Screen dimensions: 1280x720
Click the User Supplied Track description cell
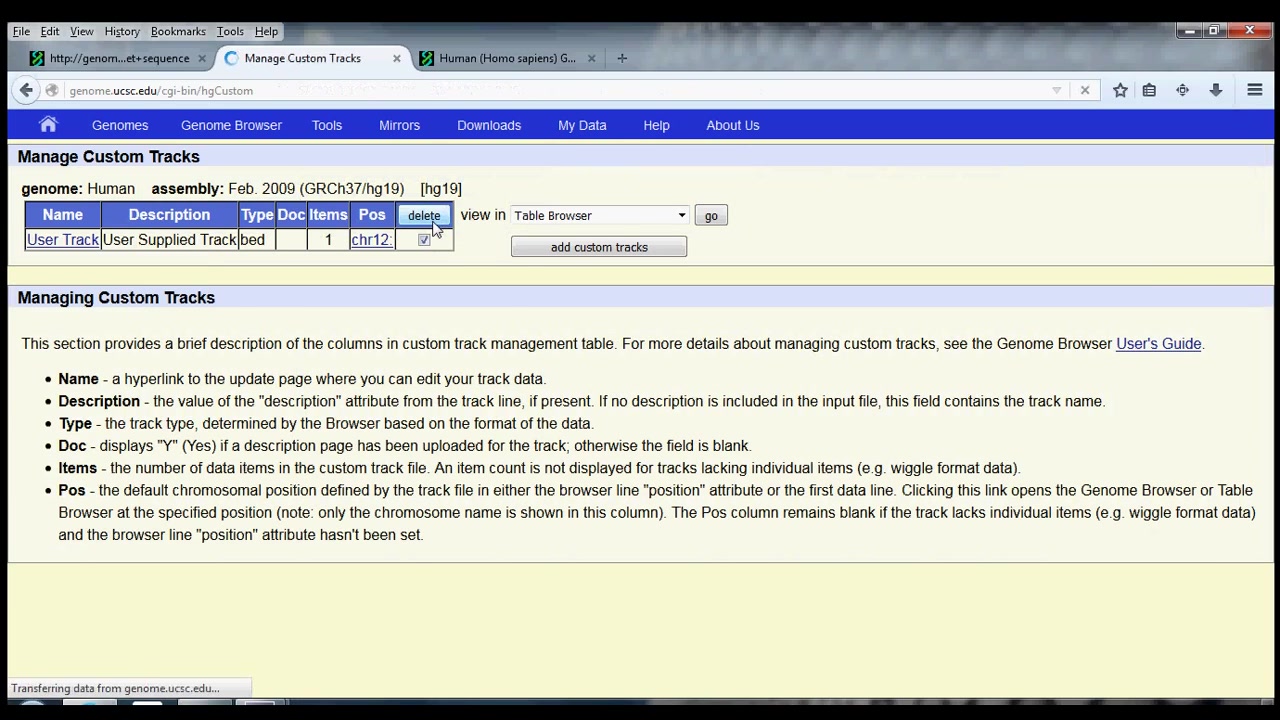coord(169,240)
